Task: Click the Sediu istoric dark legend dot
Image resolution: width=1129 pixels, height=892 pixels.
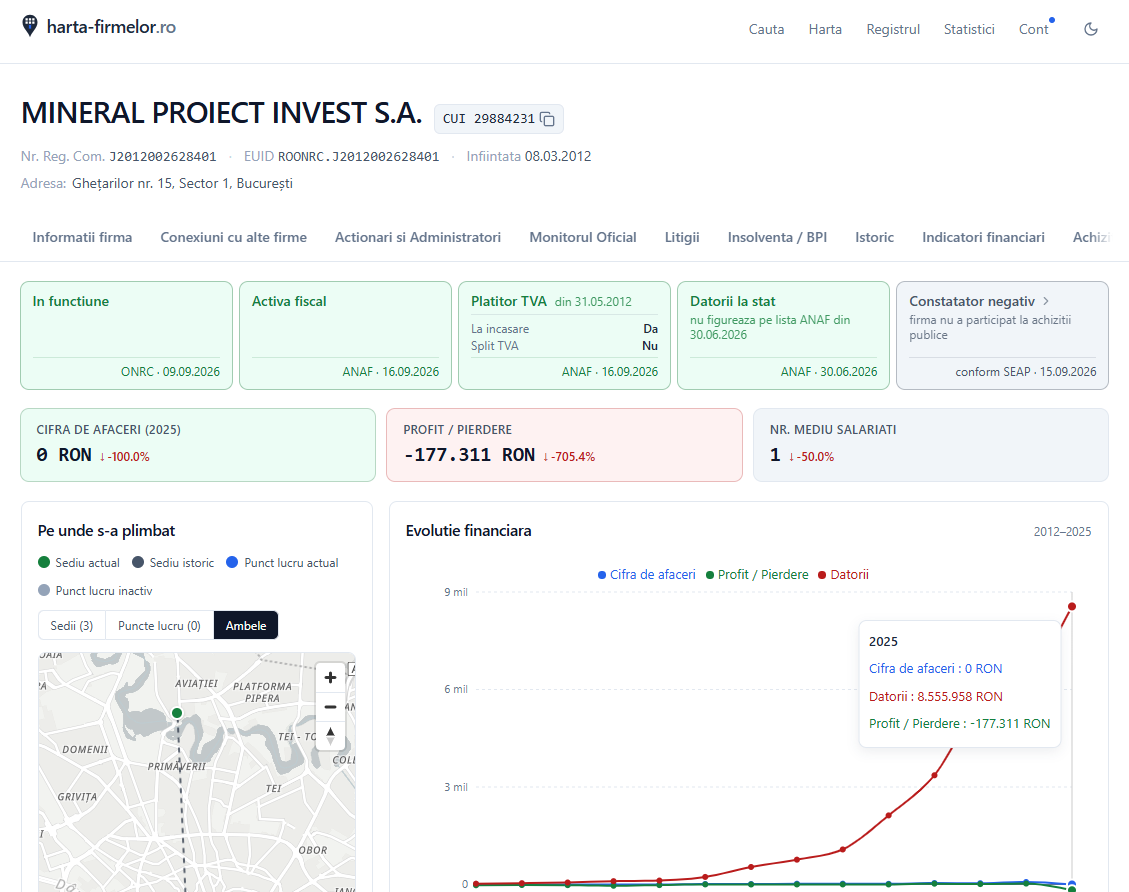Action: (138, 562)
